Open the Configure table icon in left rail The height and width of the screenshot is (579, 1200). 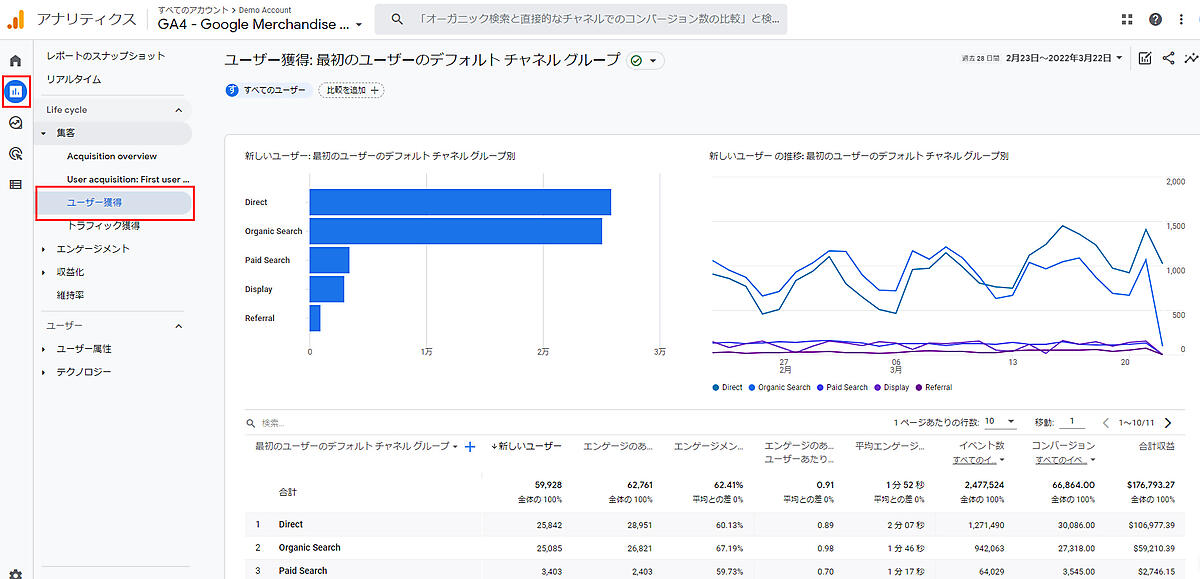15,184
